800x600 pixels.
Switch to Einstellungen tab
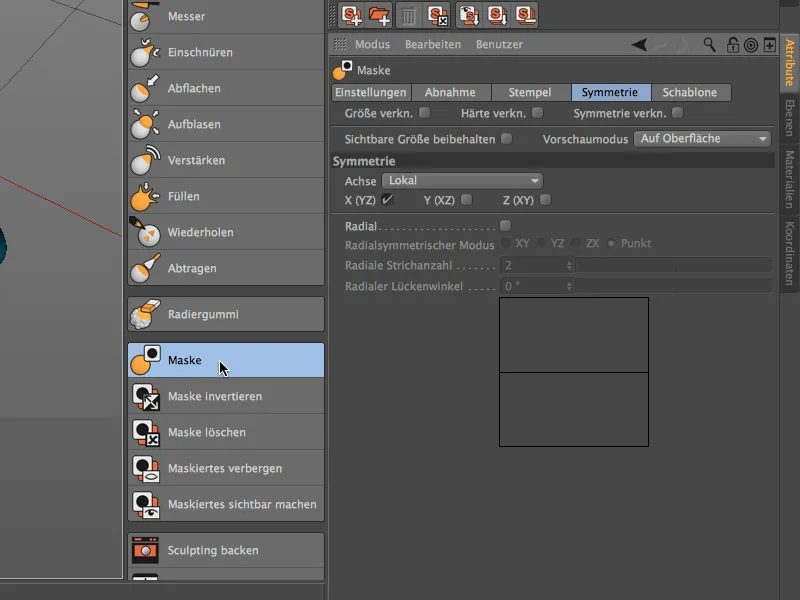click(x=371, y=92)
